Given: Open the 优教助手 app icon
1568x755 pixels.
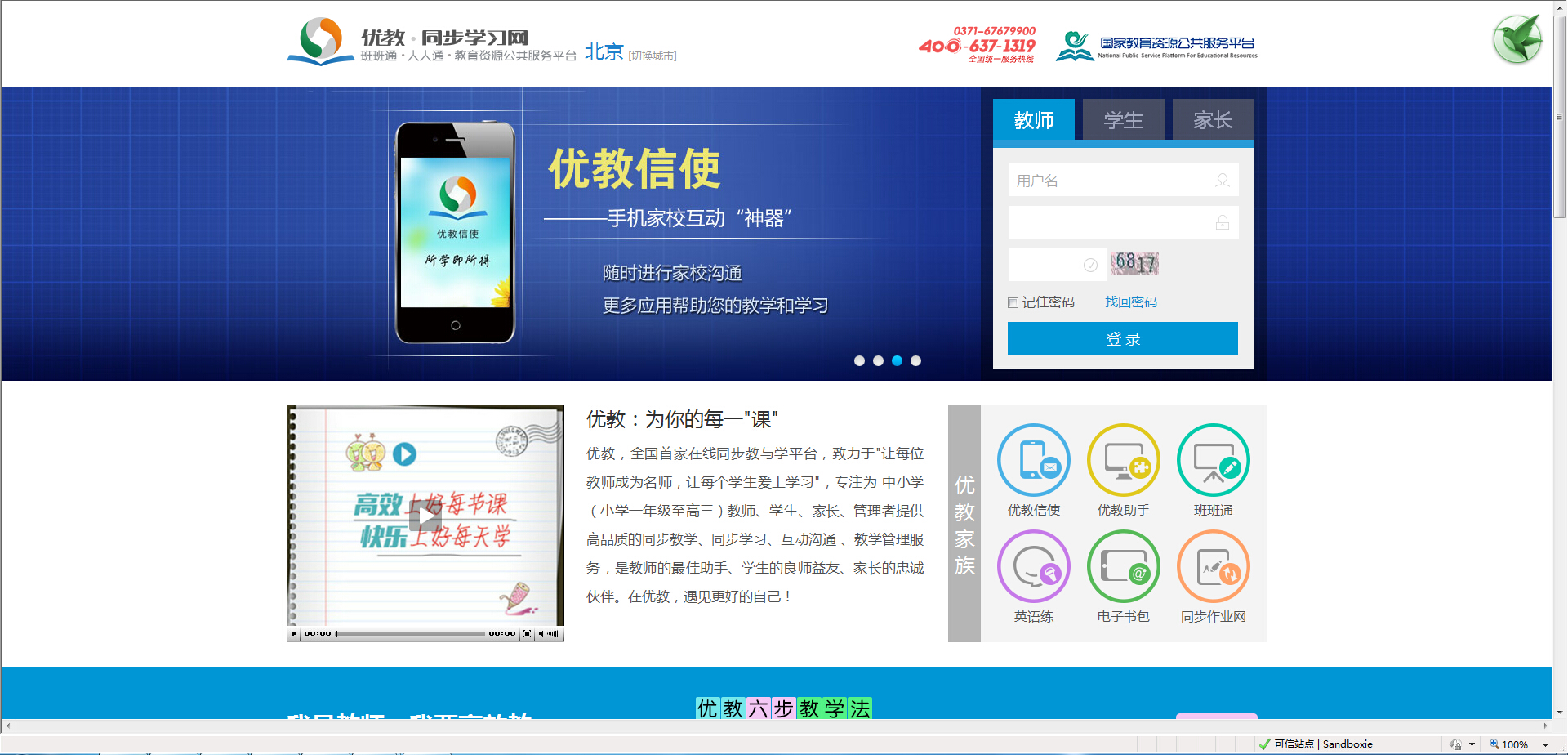Looking at the screenshot, I should [1123, 460].
